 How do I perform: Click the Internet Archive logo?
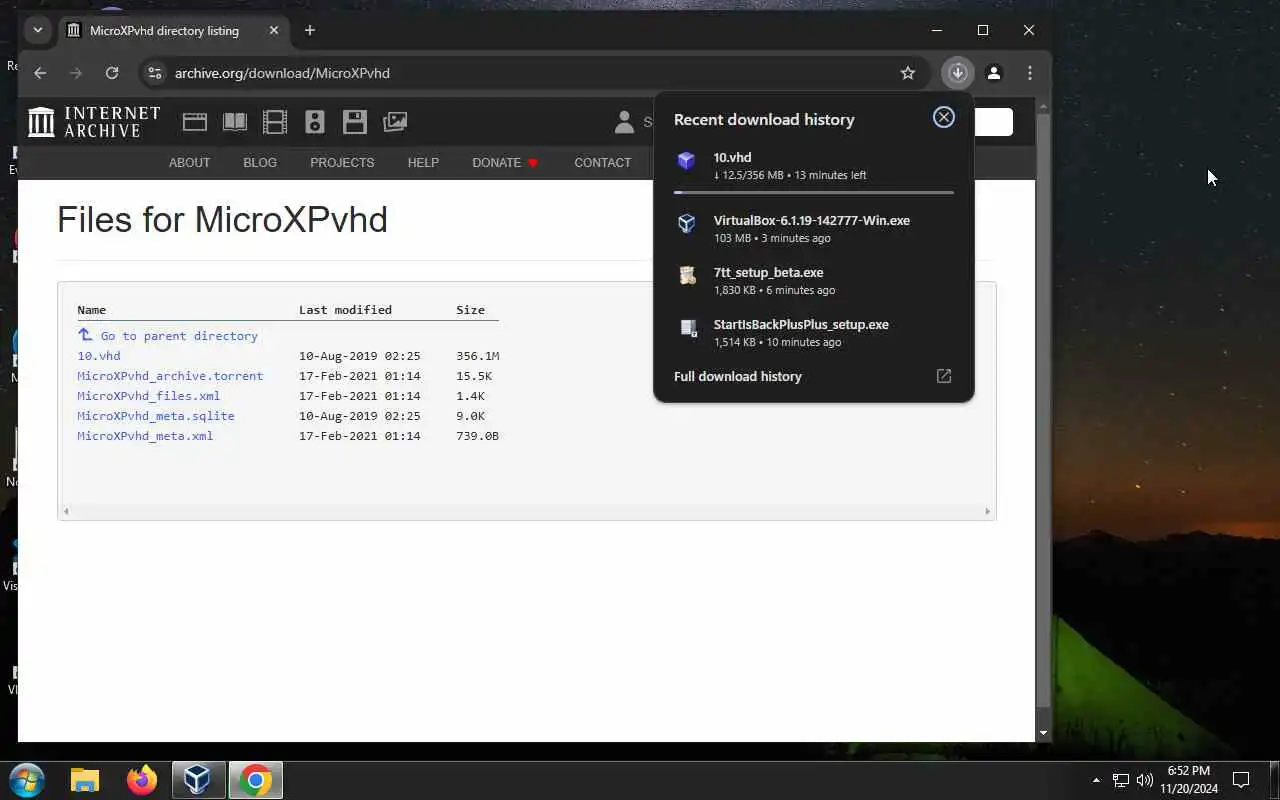94,122
